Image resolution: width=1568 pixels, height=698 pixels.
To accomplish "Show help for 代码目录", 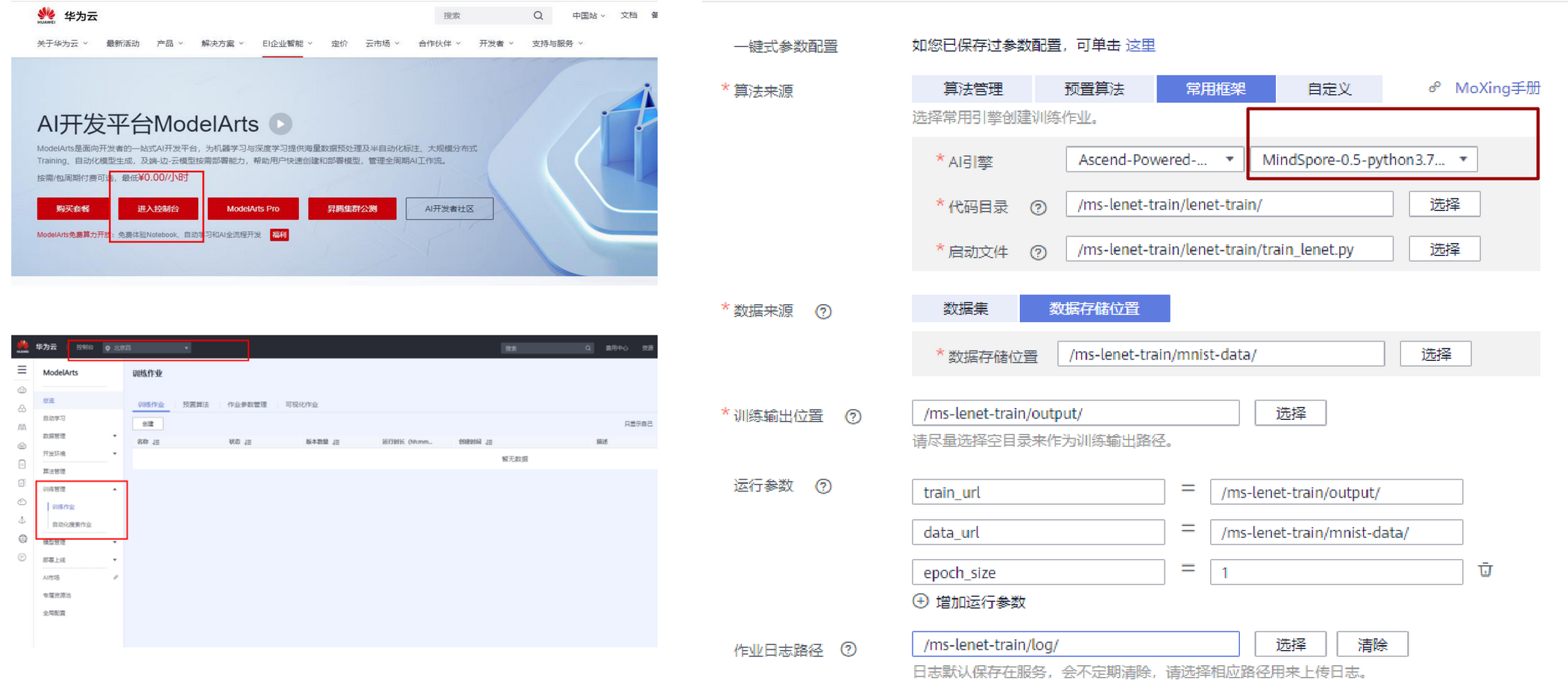I will 1038,207.
